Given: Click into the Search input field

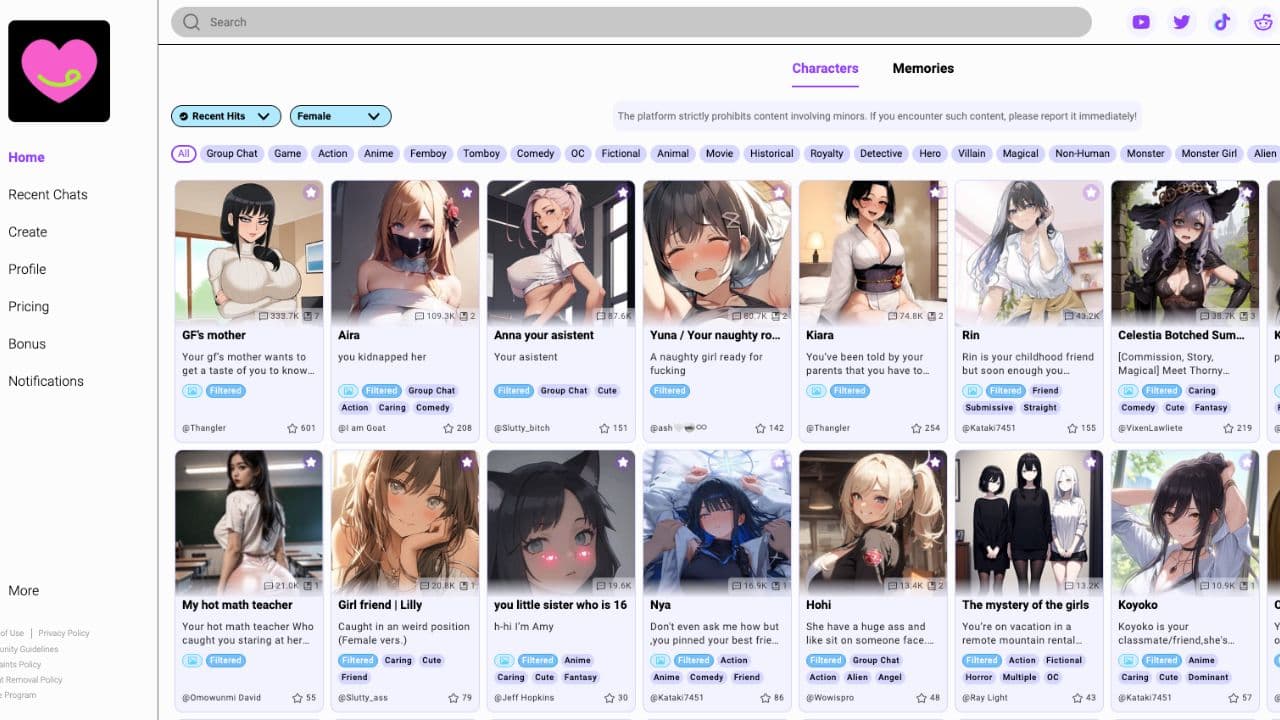Looking at the screenshot, I should pos(640,22).
